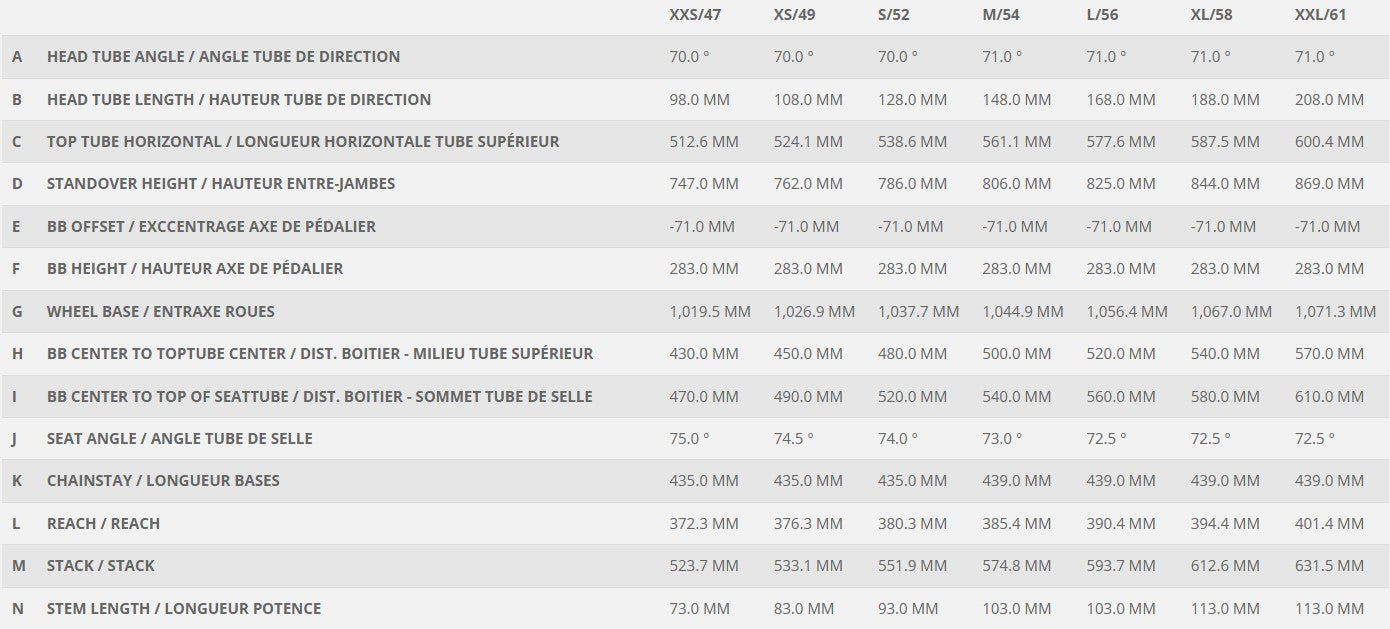Select the 385.4 MM reach cell

click(x=1016, y=524)
